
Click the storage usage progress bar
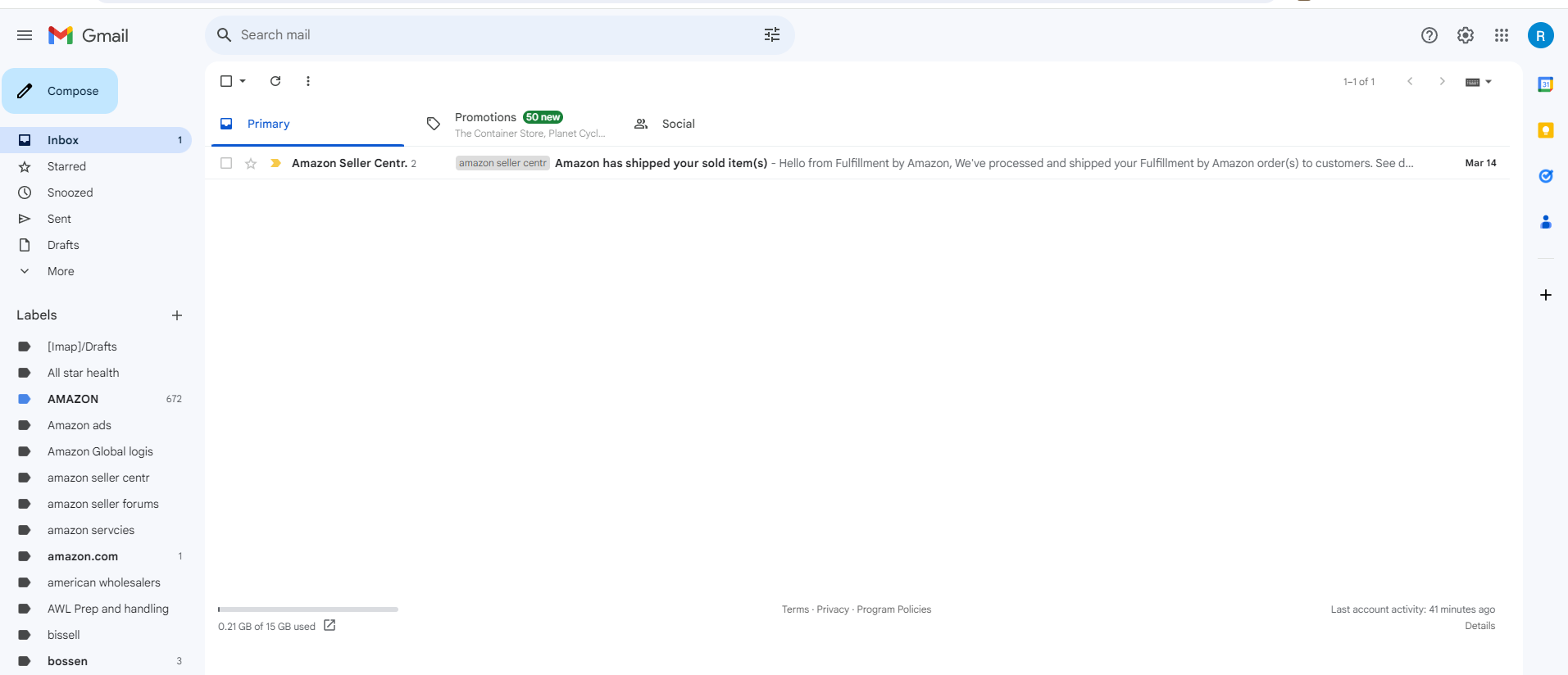[x=308, y=609]
